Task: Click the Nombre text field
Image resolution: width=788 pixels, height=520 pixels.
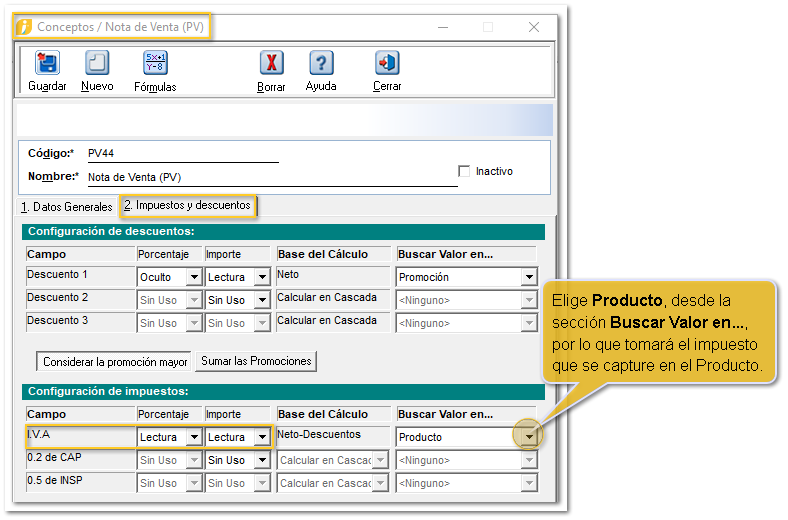Action: click(x=265, y=177)
